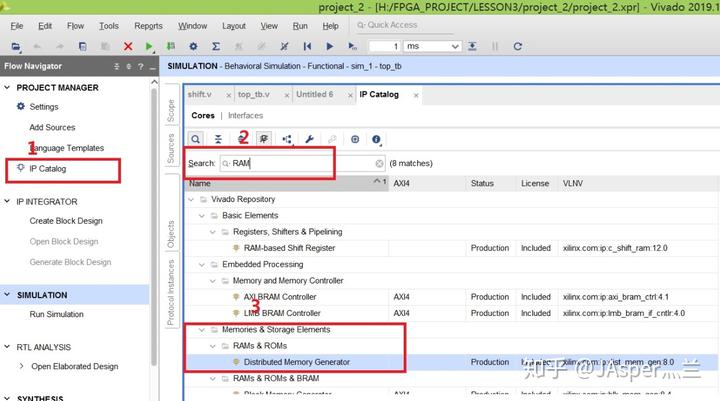Open the Window menu

click(192, 26)
